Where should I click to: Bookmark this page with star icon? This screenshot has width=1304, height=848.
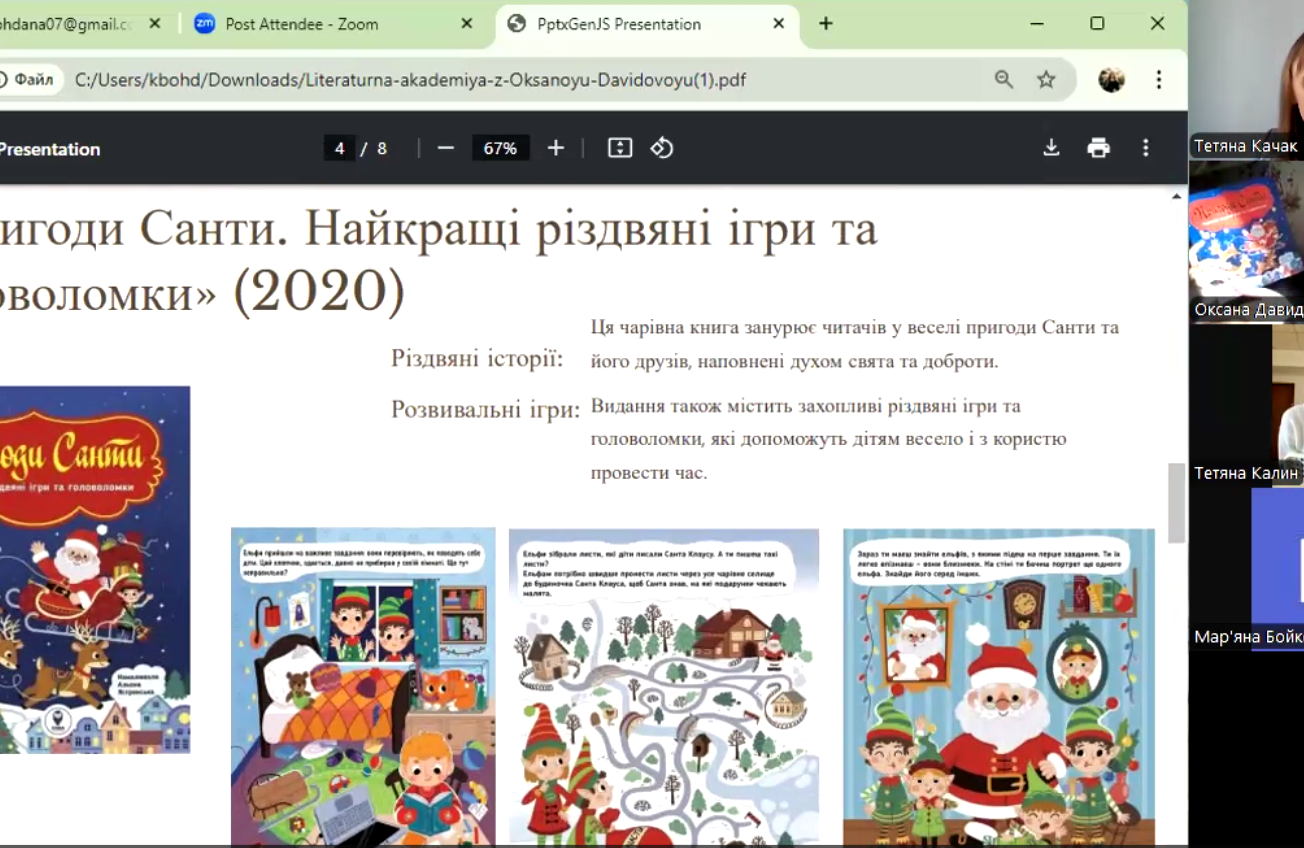click(1046, 80)
